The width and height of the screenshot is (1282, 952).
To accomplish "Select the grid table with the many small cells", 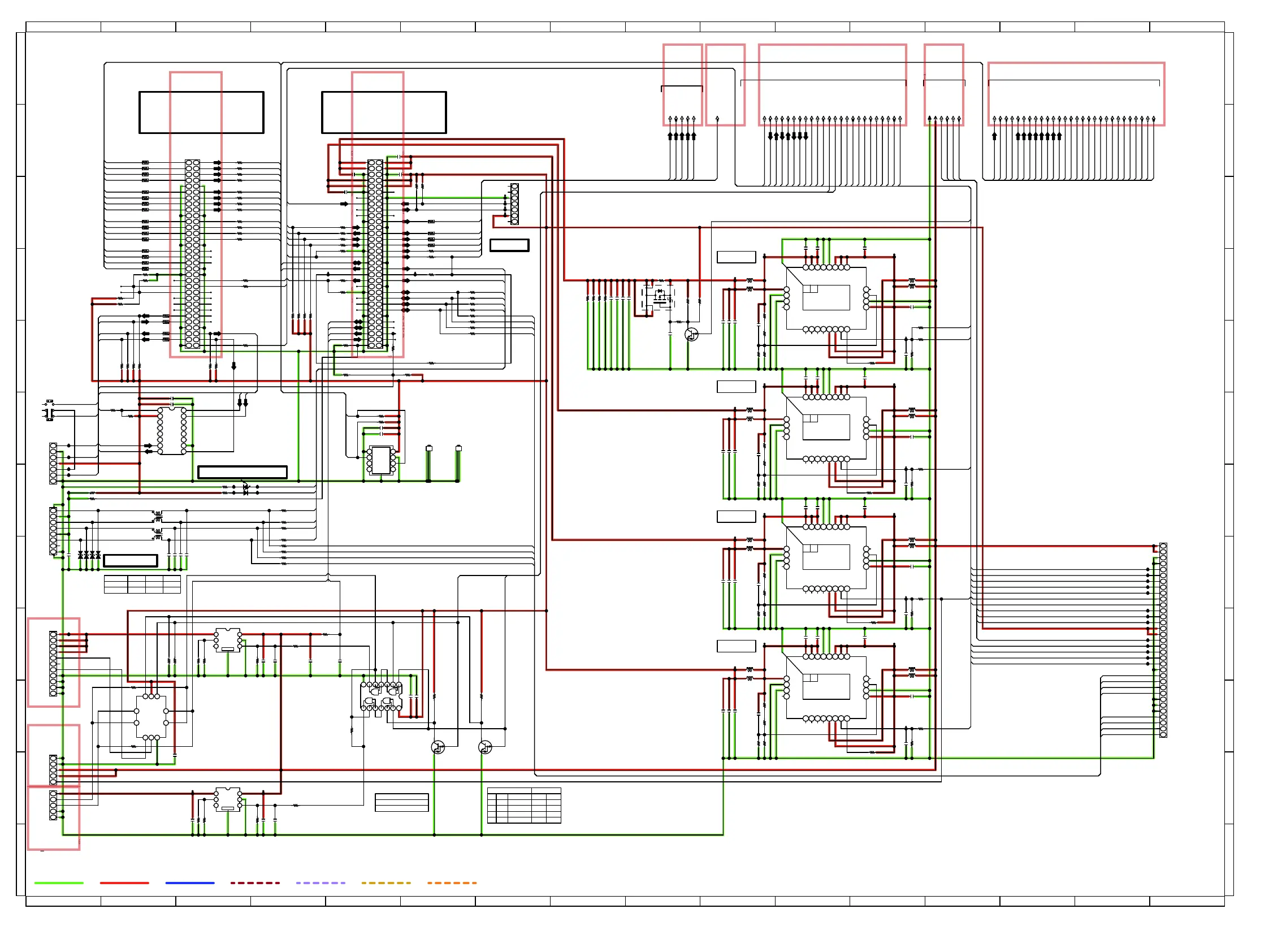I will [525, 806].
